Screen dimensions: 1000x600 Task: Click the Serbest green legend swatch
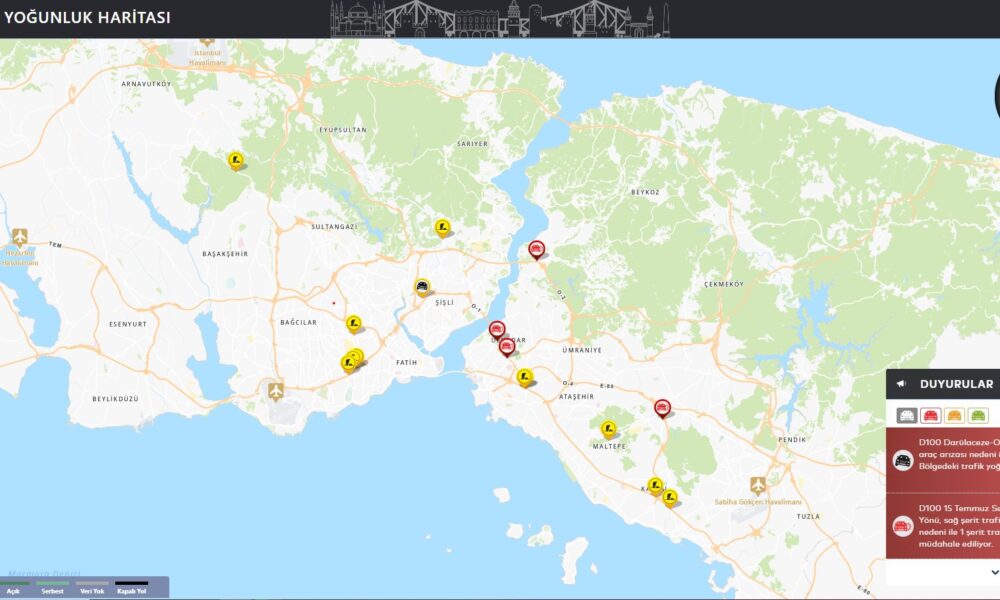click(x=53, y=583)
